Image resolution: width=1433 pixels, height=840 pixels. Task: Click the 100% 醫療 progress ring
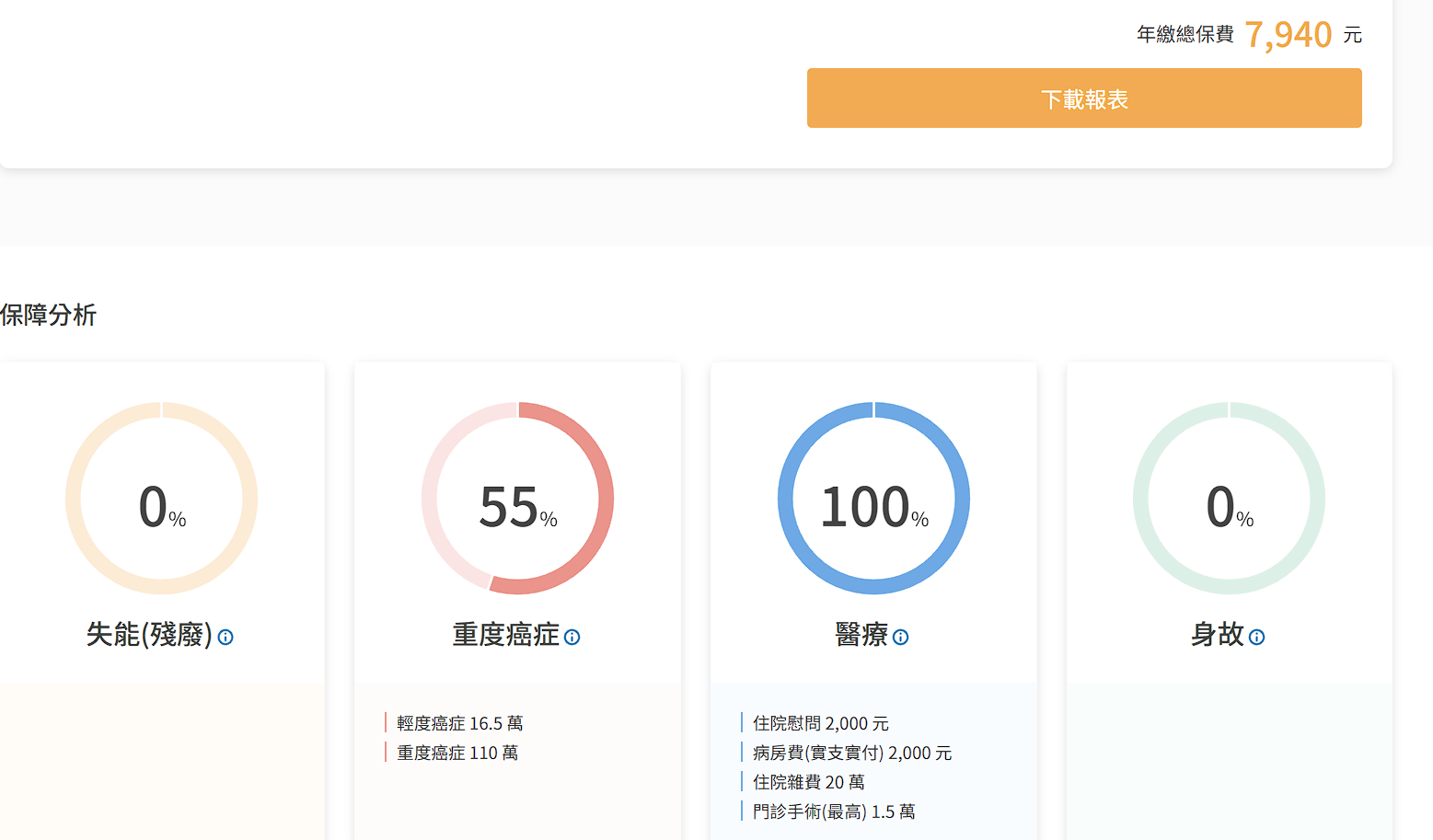coord(873,498)
